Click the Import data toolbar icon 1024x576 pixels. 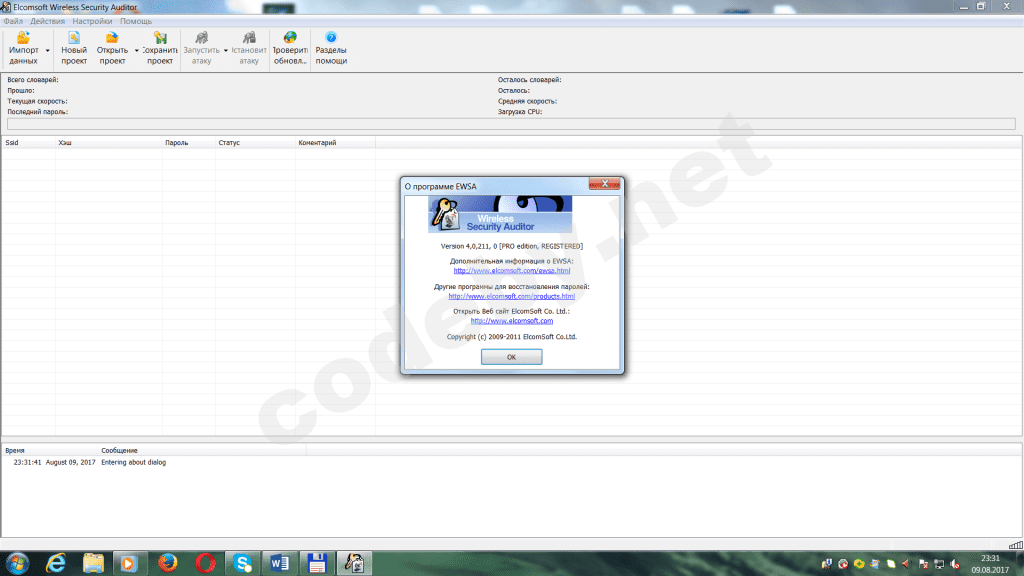click(x=24, y=38)
